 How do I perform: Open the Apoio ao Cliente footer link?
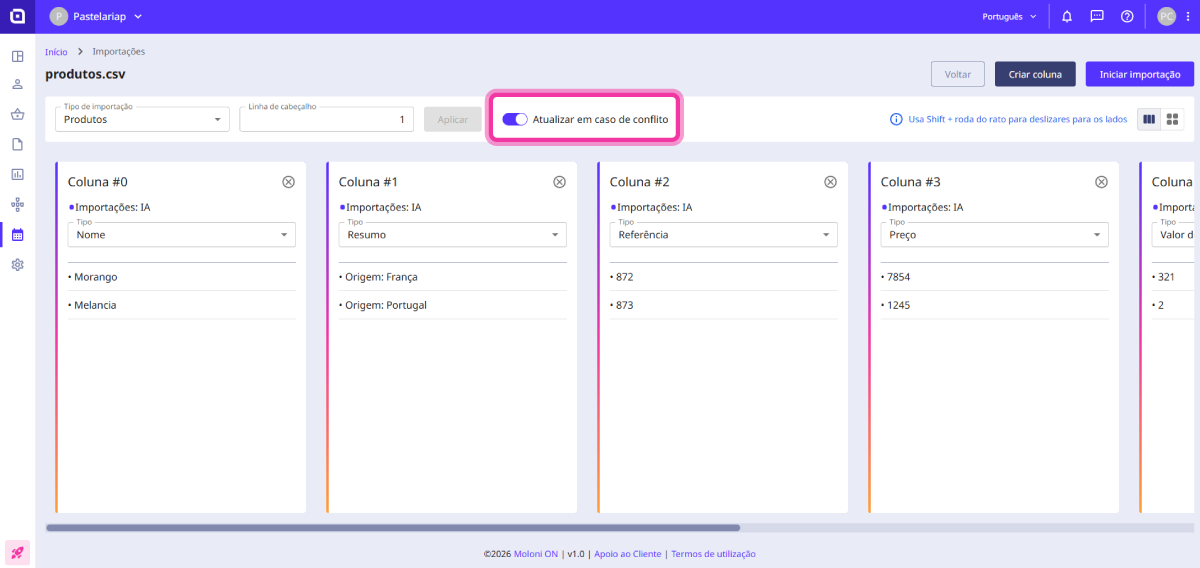627,553
